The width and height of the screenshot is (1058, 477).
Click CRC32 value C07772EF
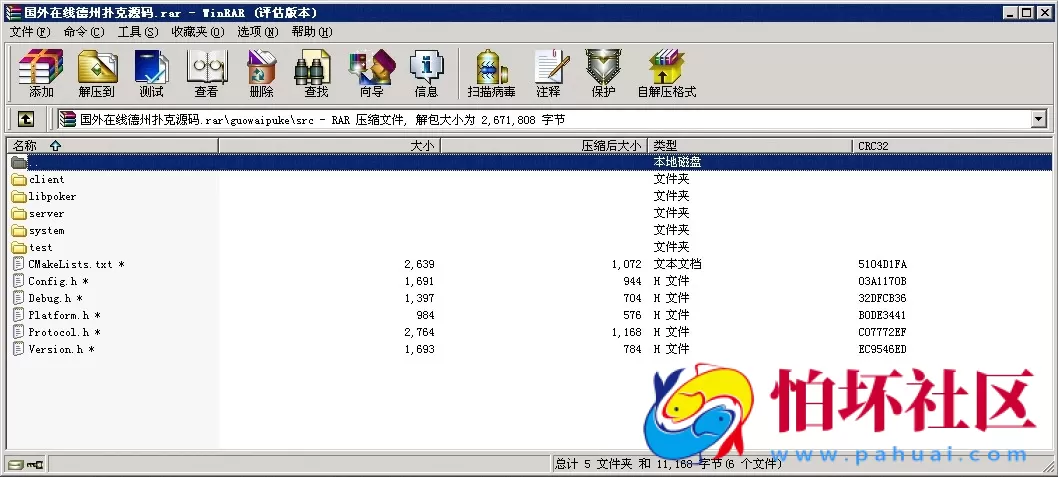click(882, 332)
